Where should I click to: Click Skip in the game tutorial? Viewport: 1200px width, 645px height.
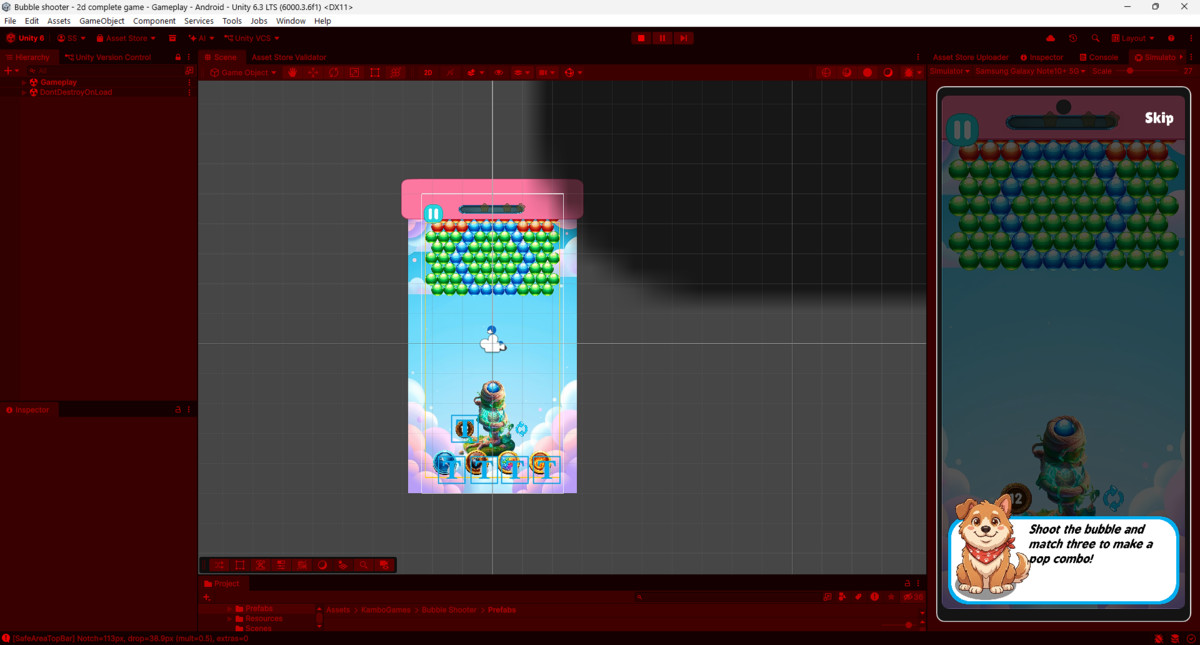(x=1159, y=118)
